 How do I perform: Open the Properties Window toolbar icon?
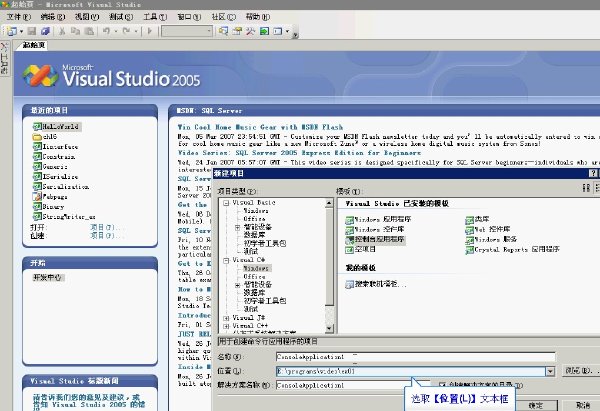[237, 31]
